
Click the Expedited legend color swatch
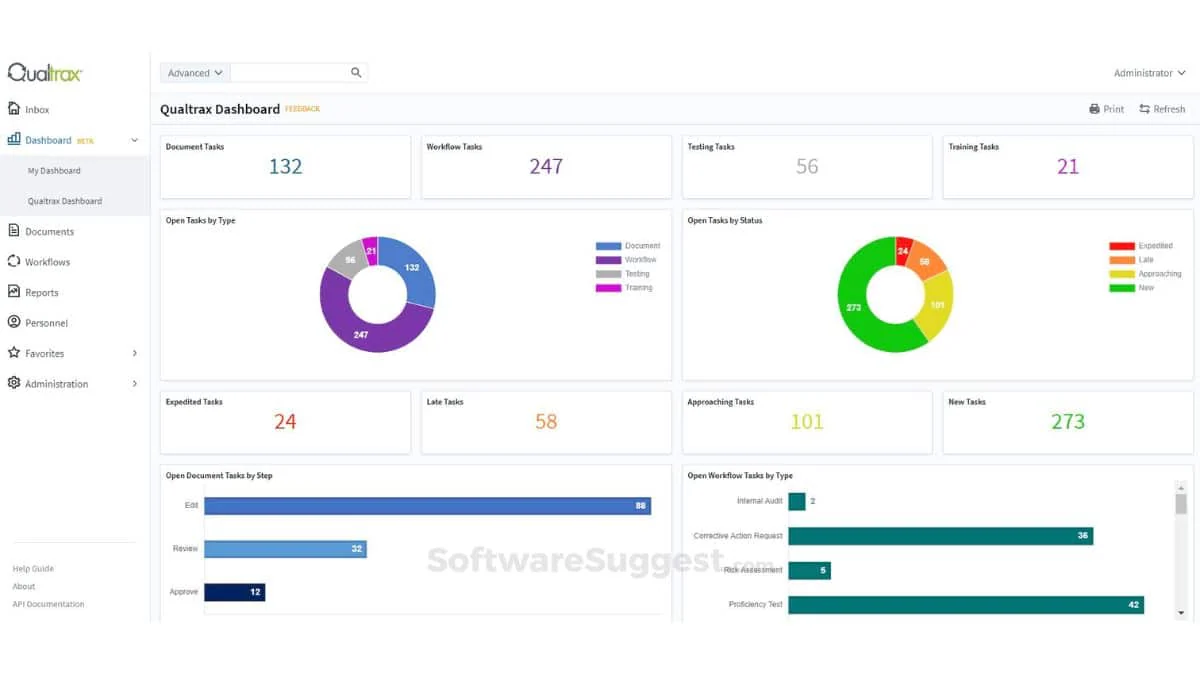pyautogui.click(x=1122, y=246)
